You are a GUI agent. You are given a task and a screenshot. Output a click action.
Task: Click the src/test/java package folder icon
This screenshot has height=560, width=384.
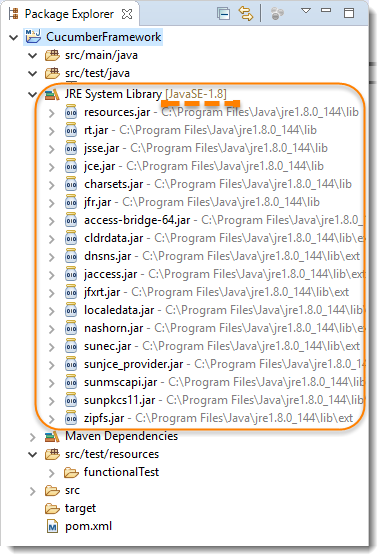52,73
